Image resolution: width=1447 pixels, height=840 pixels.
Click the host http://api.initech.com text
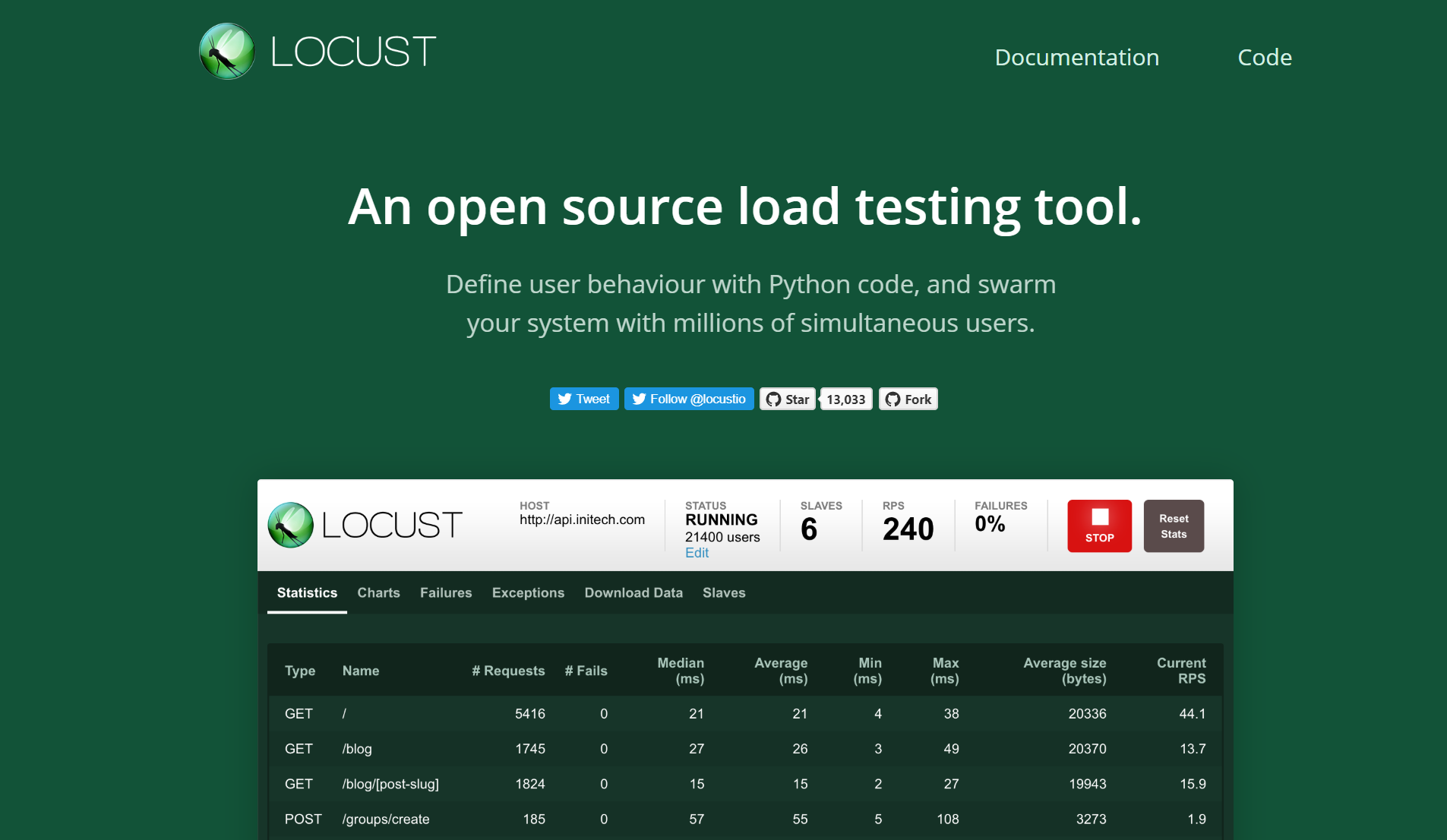pyautogui.click(x=582, y=519)
